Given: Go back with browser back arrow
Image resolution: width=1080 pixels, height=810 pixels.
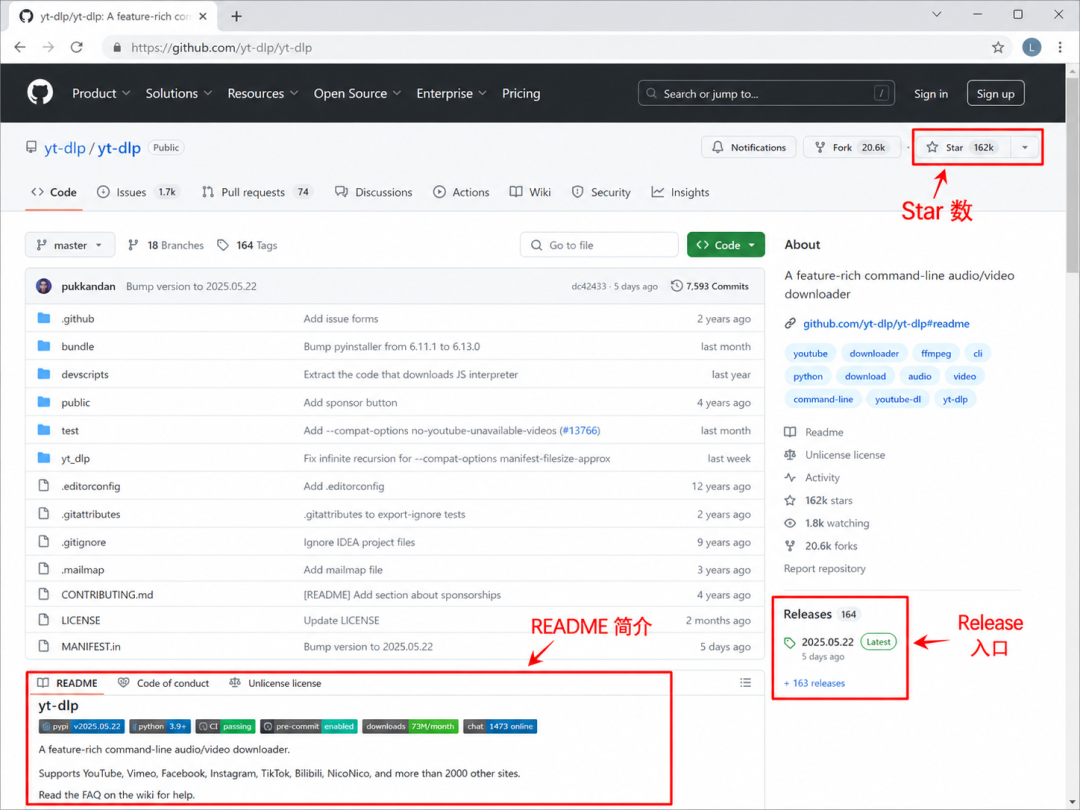Looking at the screenshot, I should (x=20, y=48).
